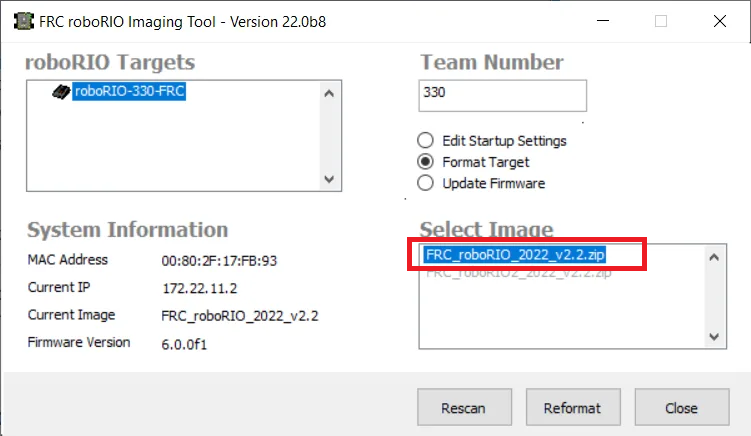751x436 pixels.
Task: Select image FRC_roboRIO_2022_v2.2.zip
Action: [x=514, y=254]
